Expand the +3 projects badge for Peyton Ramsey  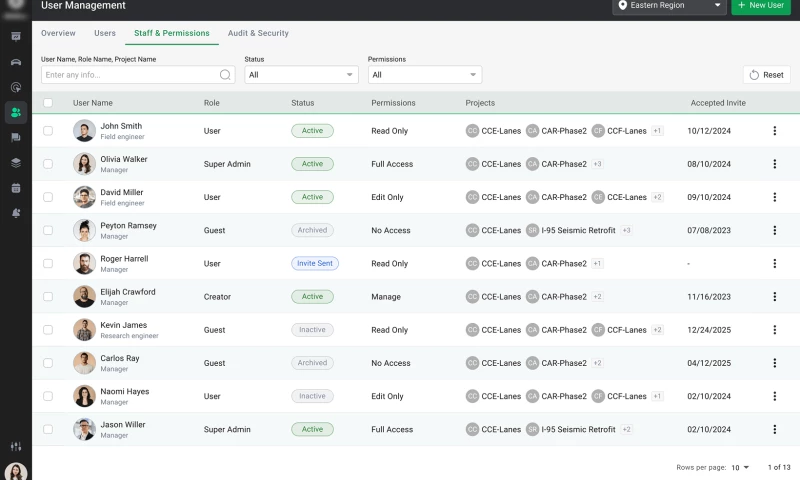coord(627,230)
